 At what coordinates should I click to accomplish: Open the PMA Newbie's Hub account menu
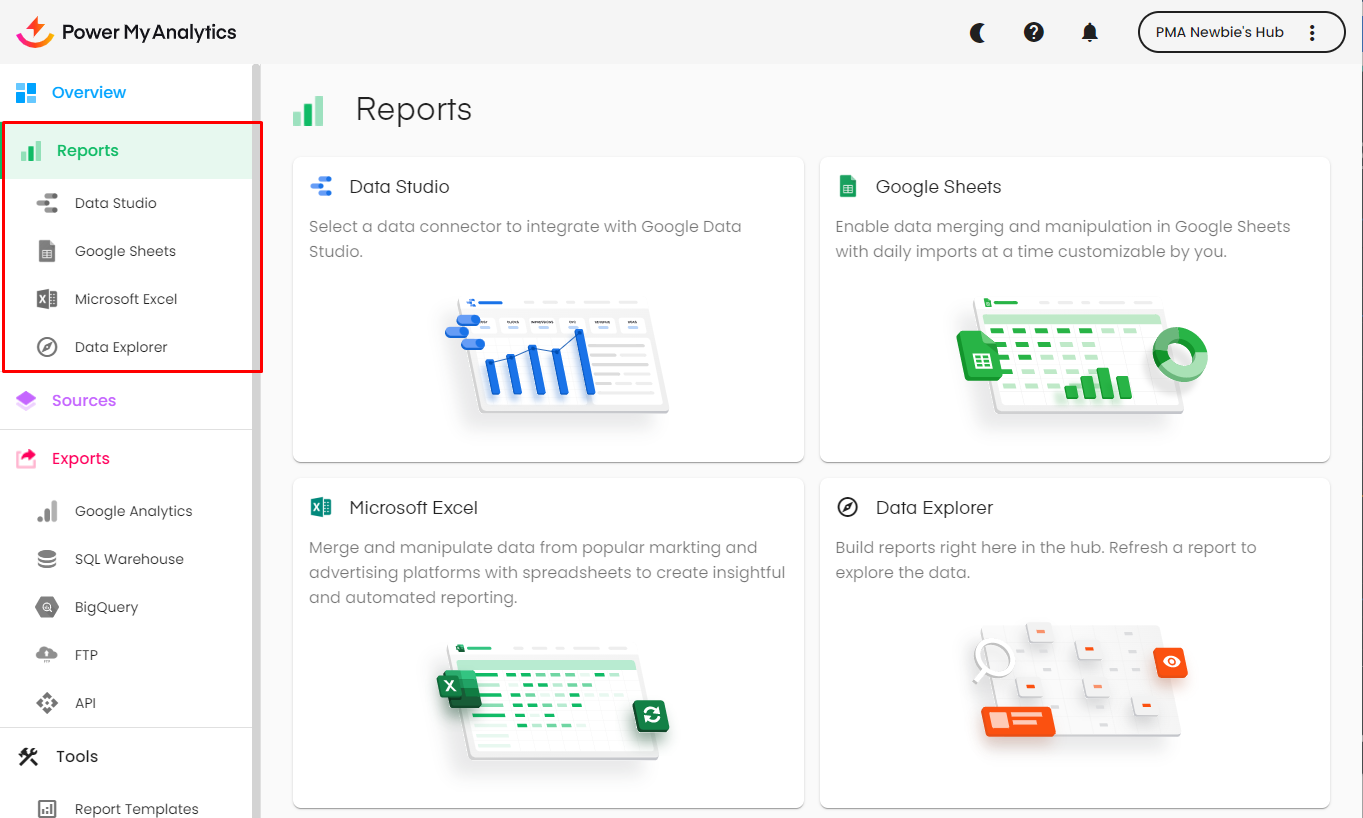[1219, 32]
